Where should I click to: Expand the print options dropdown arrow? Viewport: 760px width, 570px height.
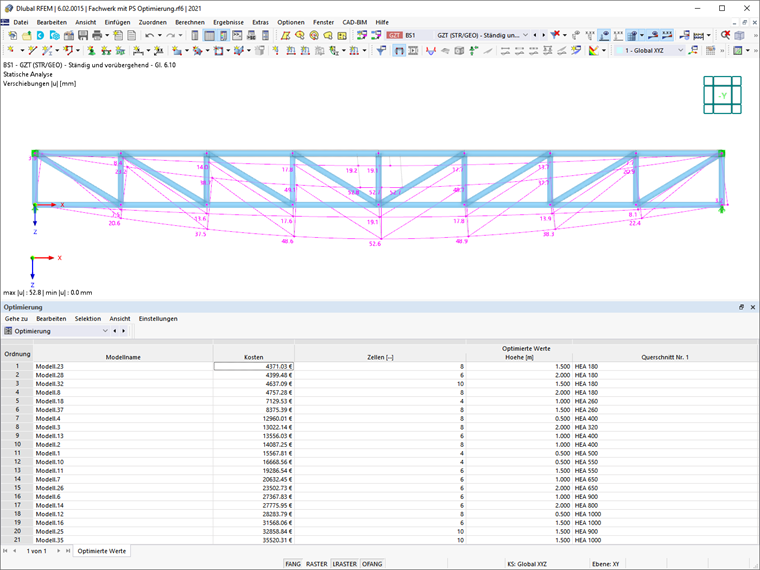[x=107, y=35]
